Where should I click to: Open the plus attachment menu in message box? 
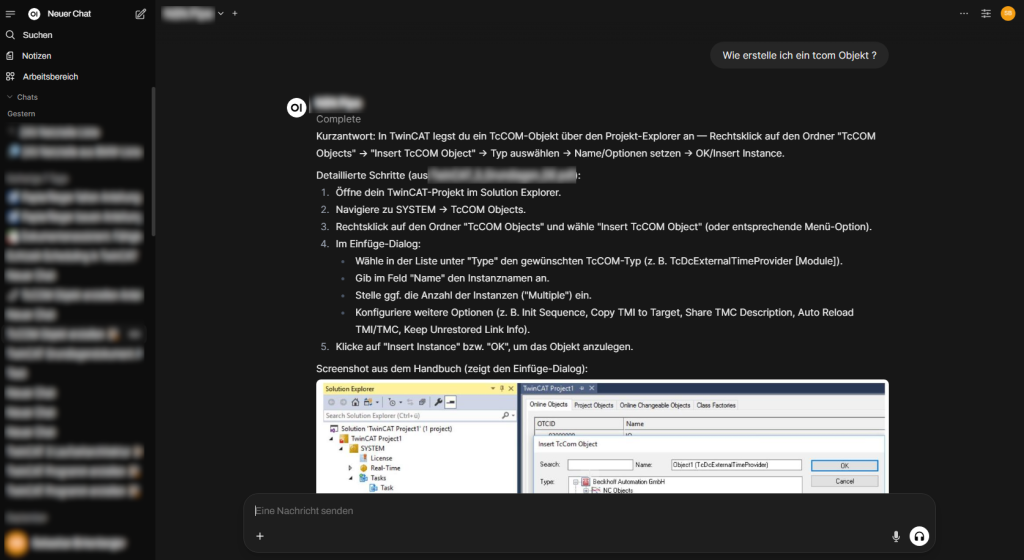click(x=260, y=536)
